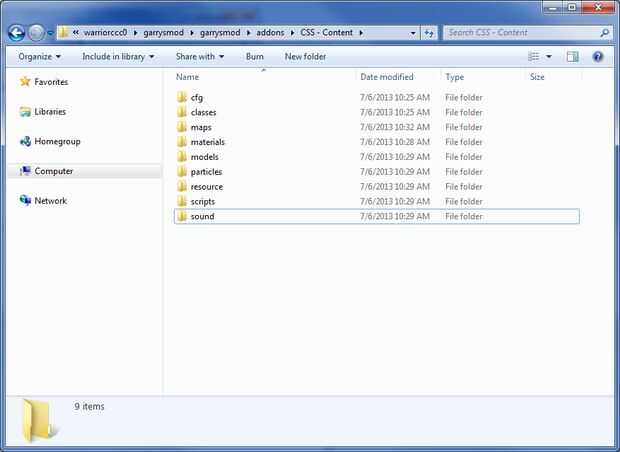Click the scripts folder icon
Image resolution: width=620 pixels, height=452 pixels.
181,201
